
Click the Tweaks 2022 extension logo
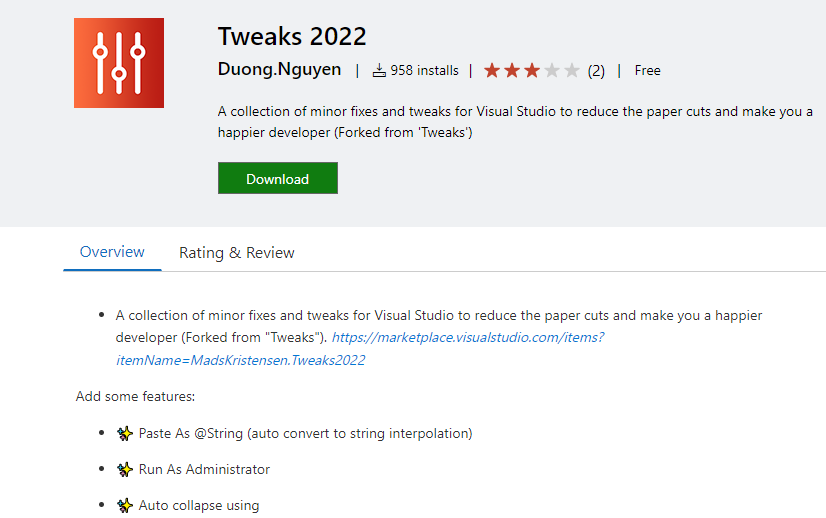[x=118, y=63]
